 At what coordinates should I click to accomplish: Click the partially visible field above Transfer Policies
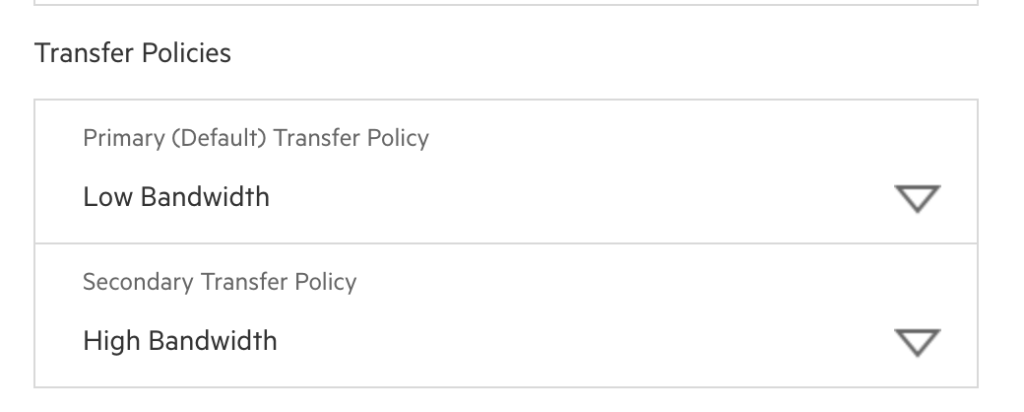pyautogui.click(x=506, y=3)
